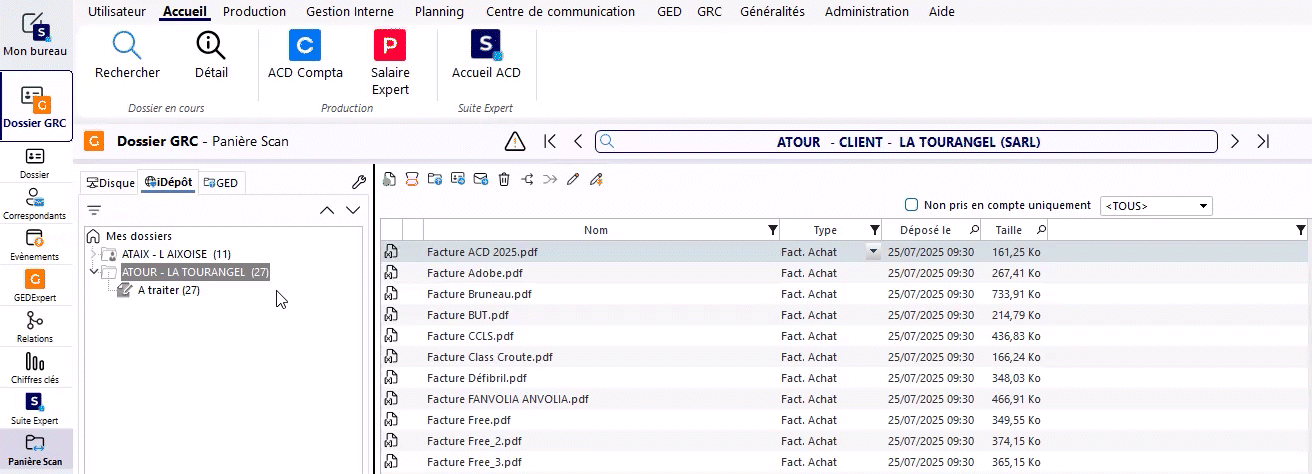
Task: Open the Production menu
Action: (x=254, y=12)
